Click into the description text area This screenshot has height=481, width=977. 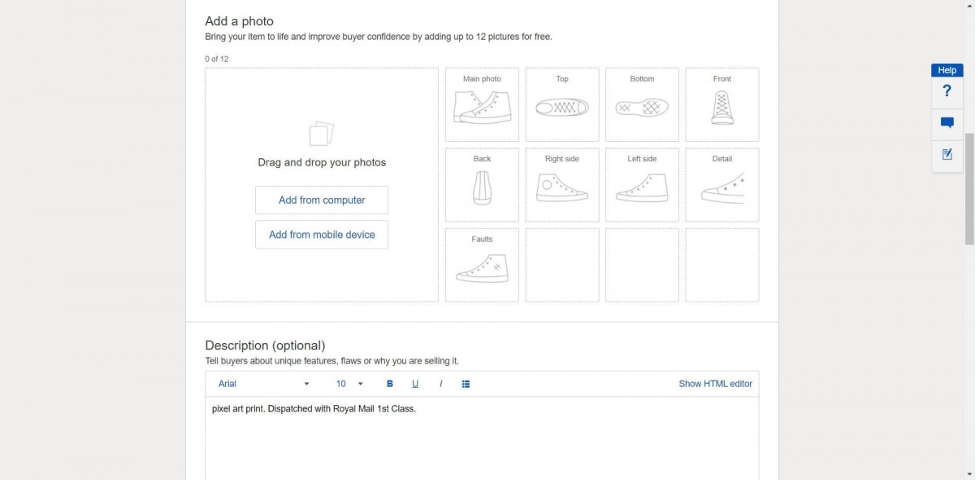482,440
